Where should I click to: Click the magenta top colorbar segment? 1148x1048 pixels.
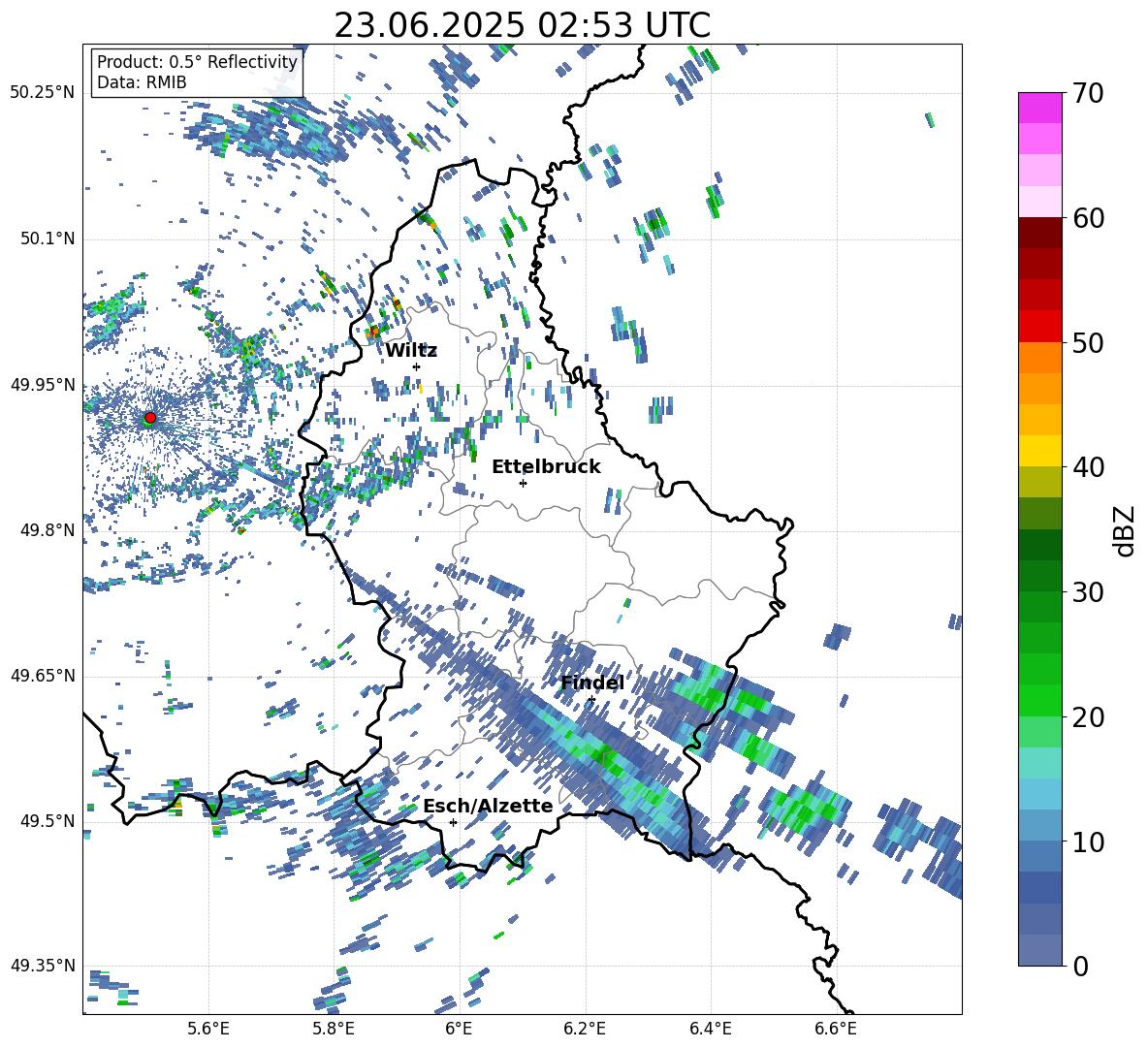pyautogui.click(x=1040, y=108)
